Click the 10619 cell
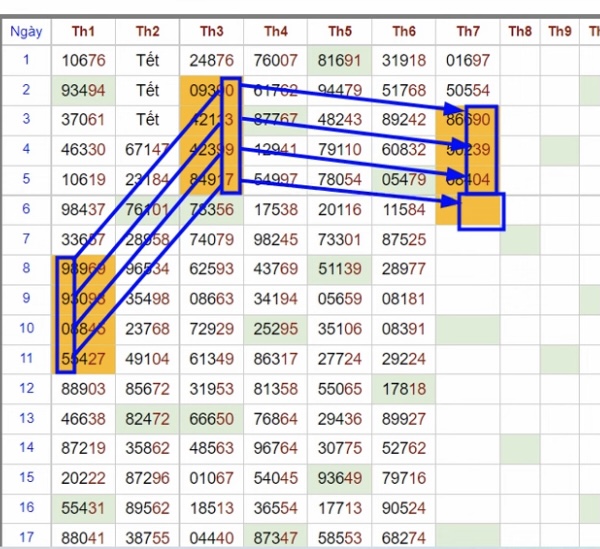The image size is (600, 549). [83, 180]
